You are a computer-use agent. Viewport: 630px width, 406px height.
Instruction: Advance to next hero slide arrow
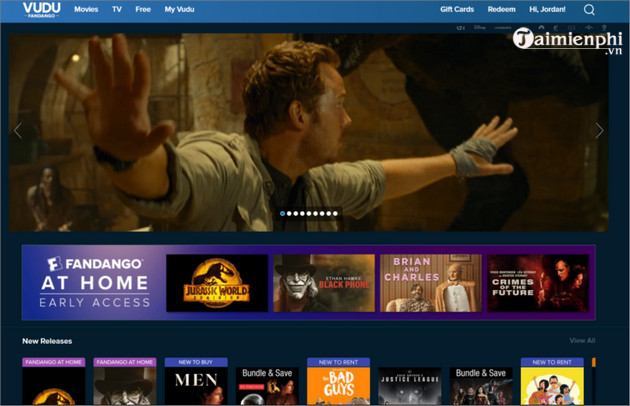click(599, 131)
